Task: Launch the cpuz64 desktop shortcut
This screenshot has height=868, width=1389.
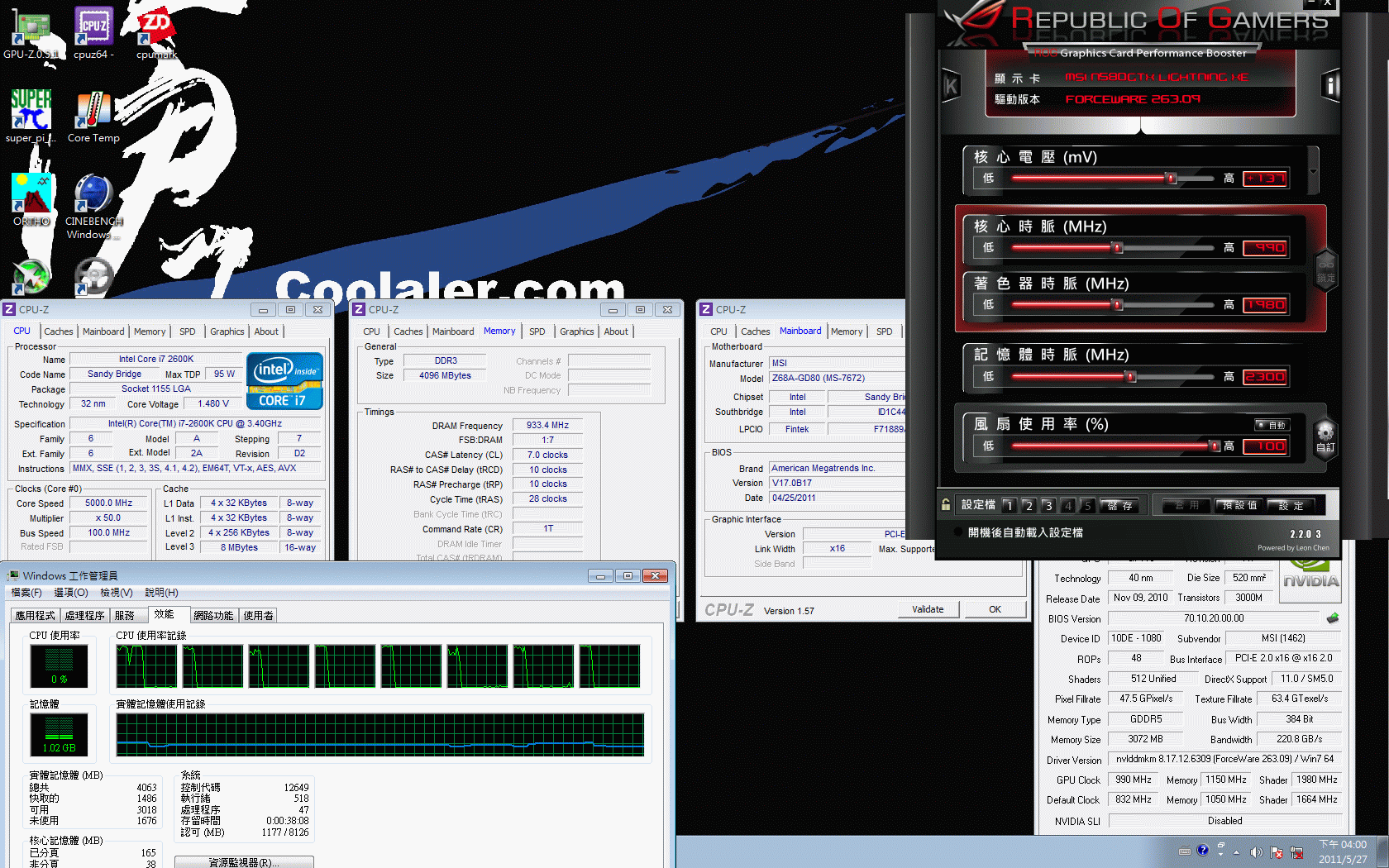Action: [93, 33]
